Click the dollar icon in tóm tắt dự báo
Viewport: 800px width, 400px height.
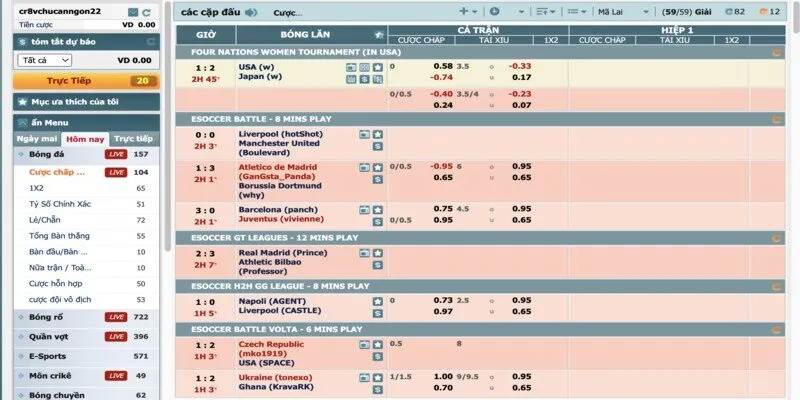pyautogui.click(x=22, y=42)
